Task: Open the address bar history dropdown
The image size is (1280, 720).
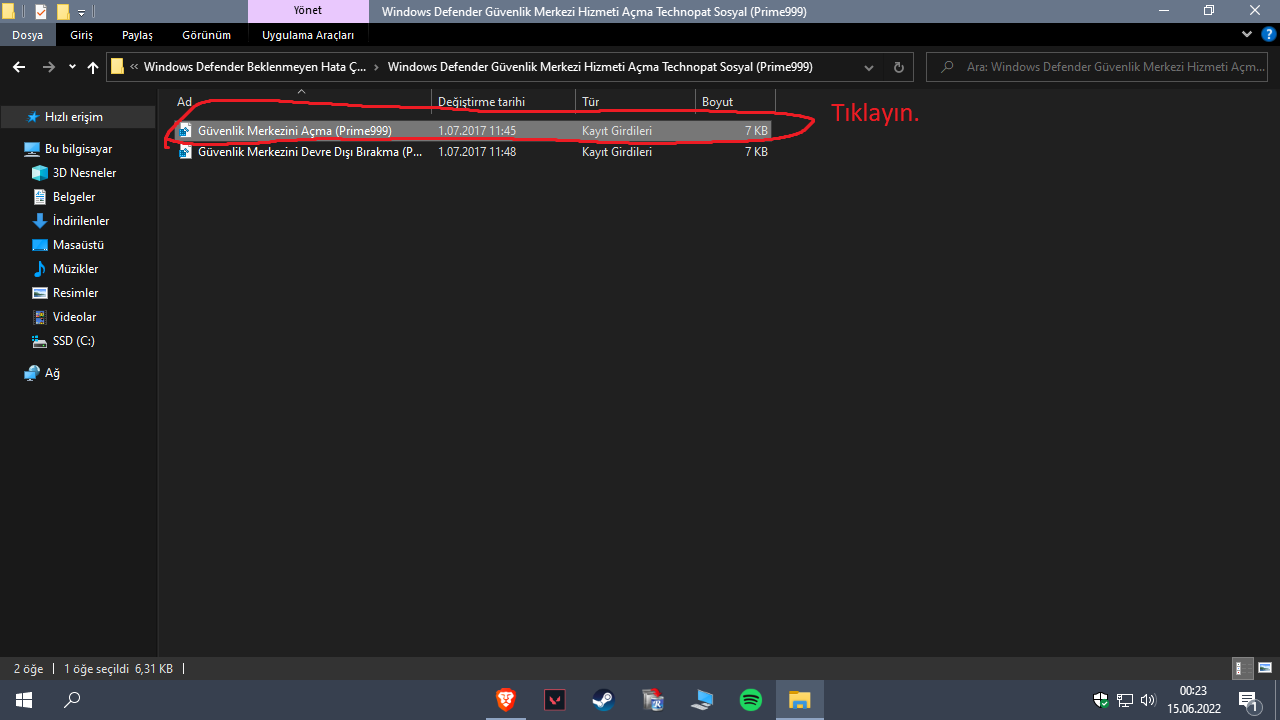Action: click(x=869, y=67)
